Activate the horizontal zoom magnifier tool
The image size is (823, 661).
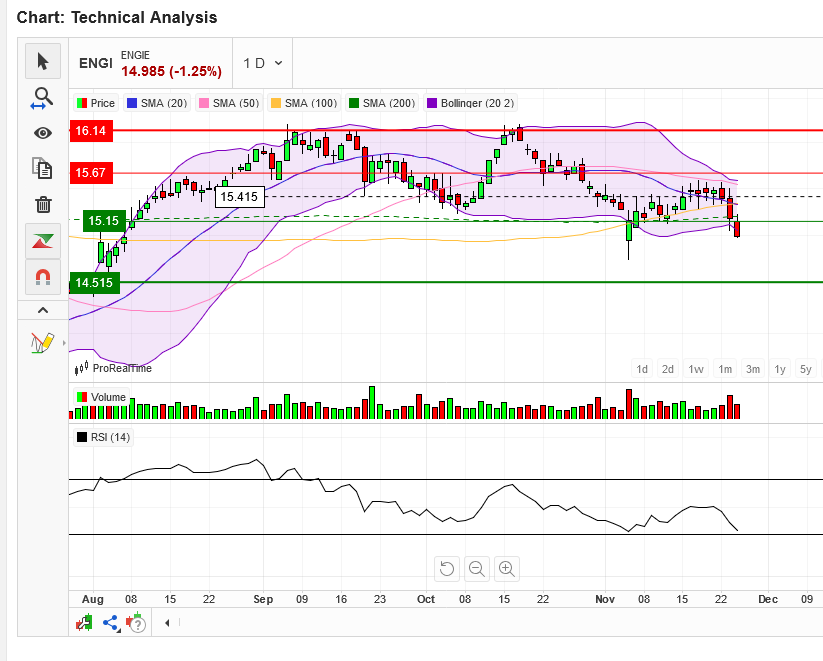pyautogui.click(x=43, y=98)
